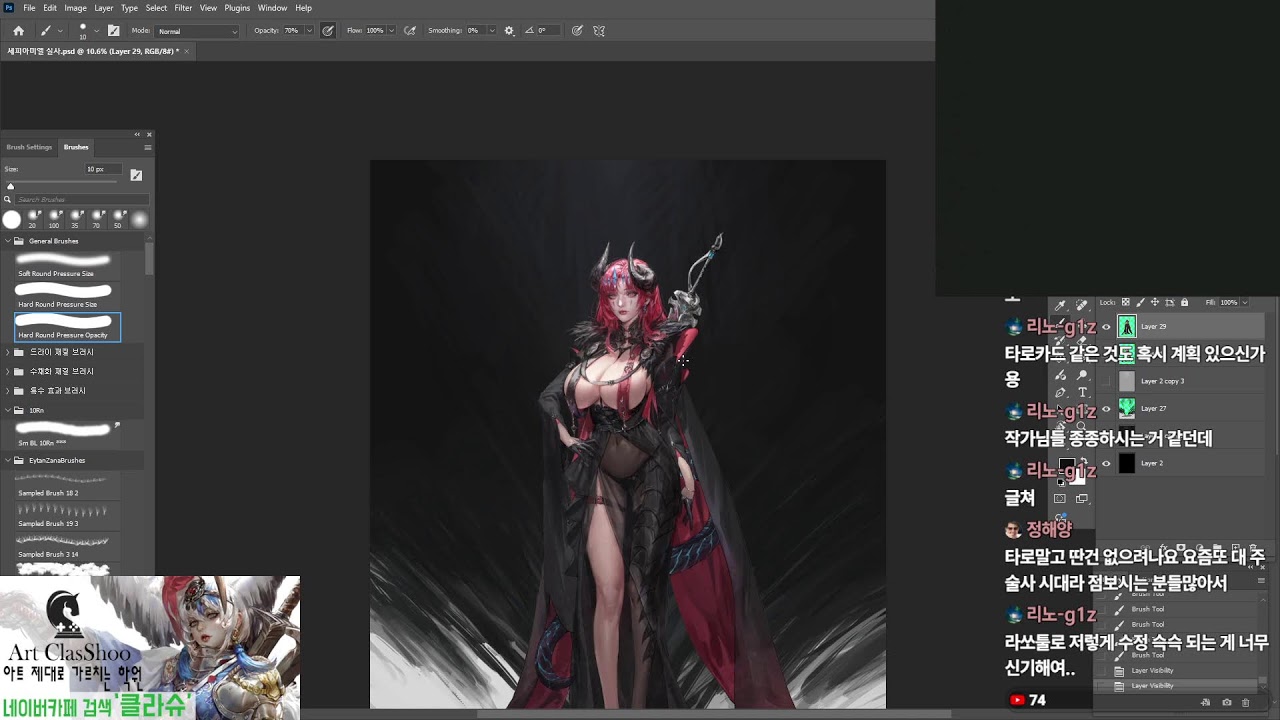Toggle the Brush Settings panel icon

click(x=113, y=31)
